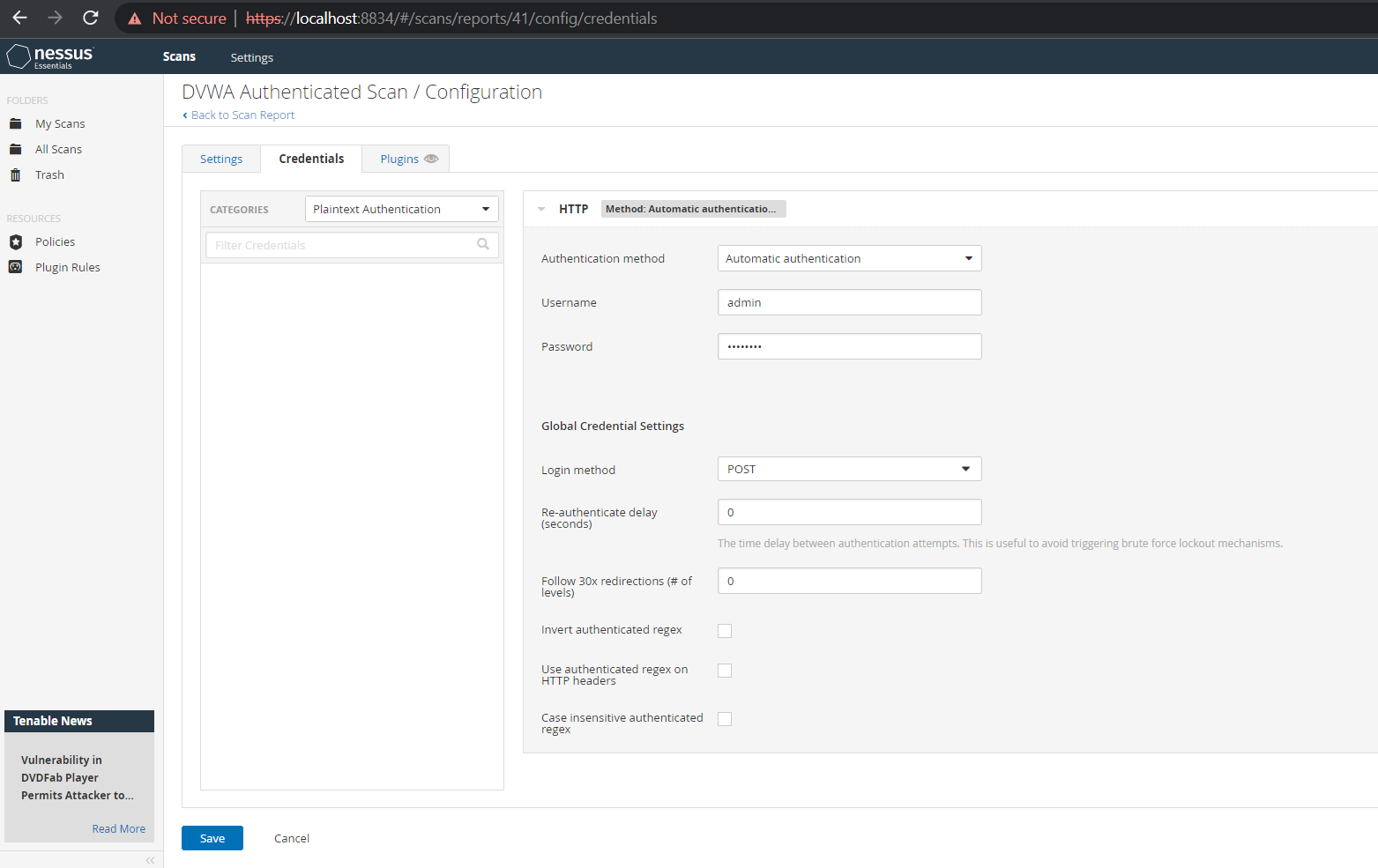Click the eye icon on the Plugins tab
Viewport: 1378px width, 868px height.
[431, 159]
